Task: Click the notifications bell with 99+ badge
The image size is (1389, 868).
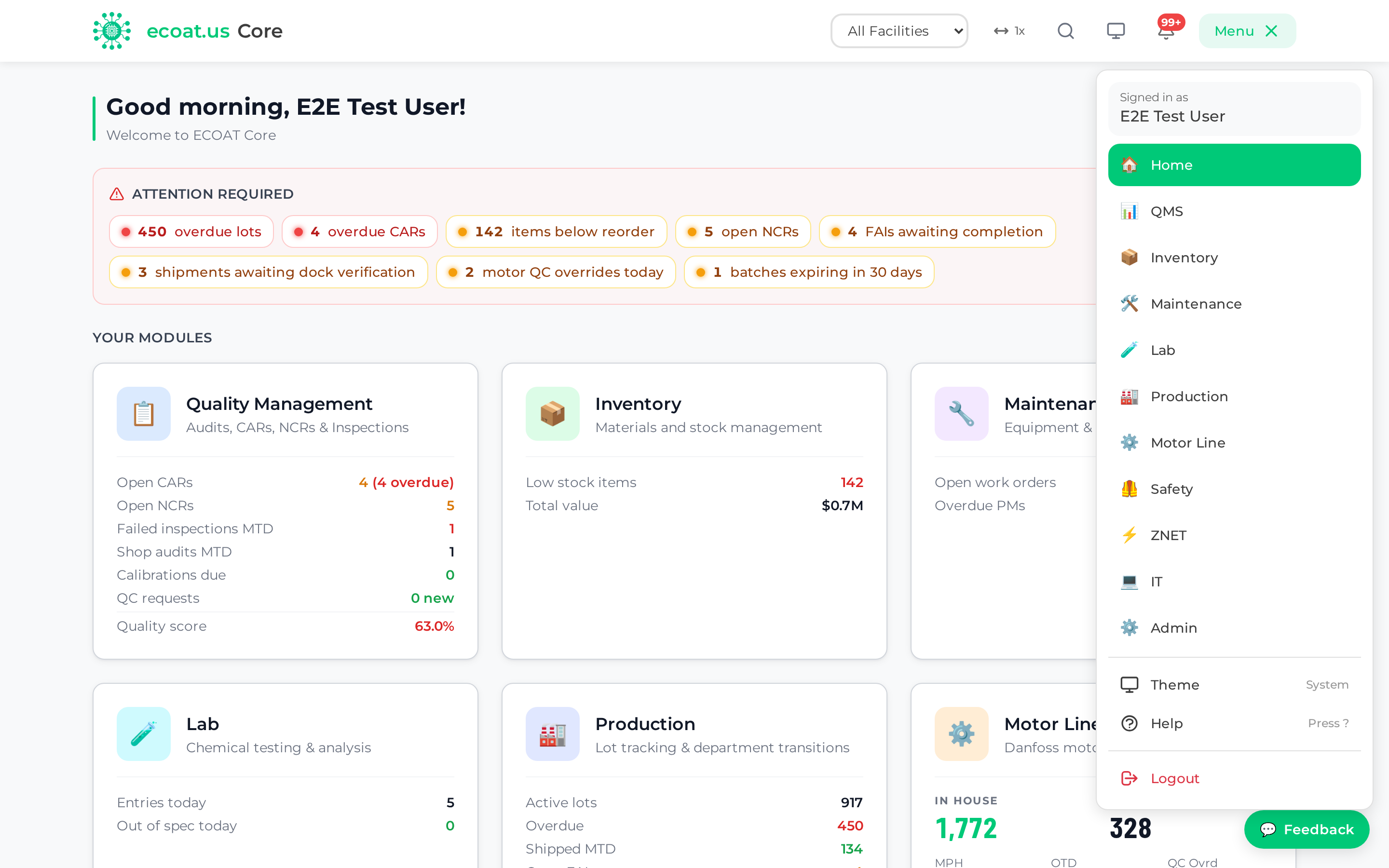Action: (1166, 31)
